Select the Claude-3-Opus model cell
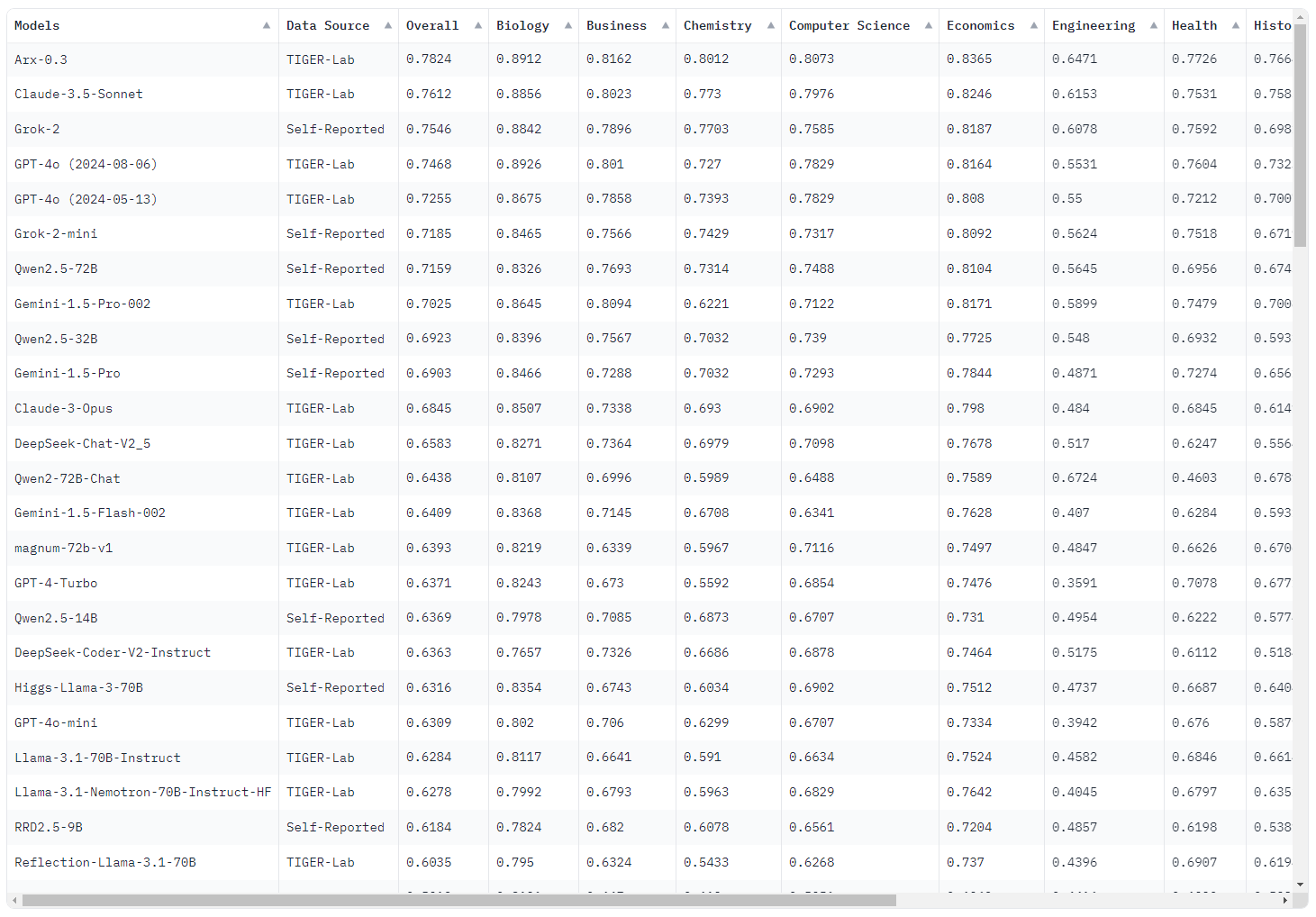1316x917 pixels. [x=142, y=408]
